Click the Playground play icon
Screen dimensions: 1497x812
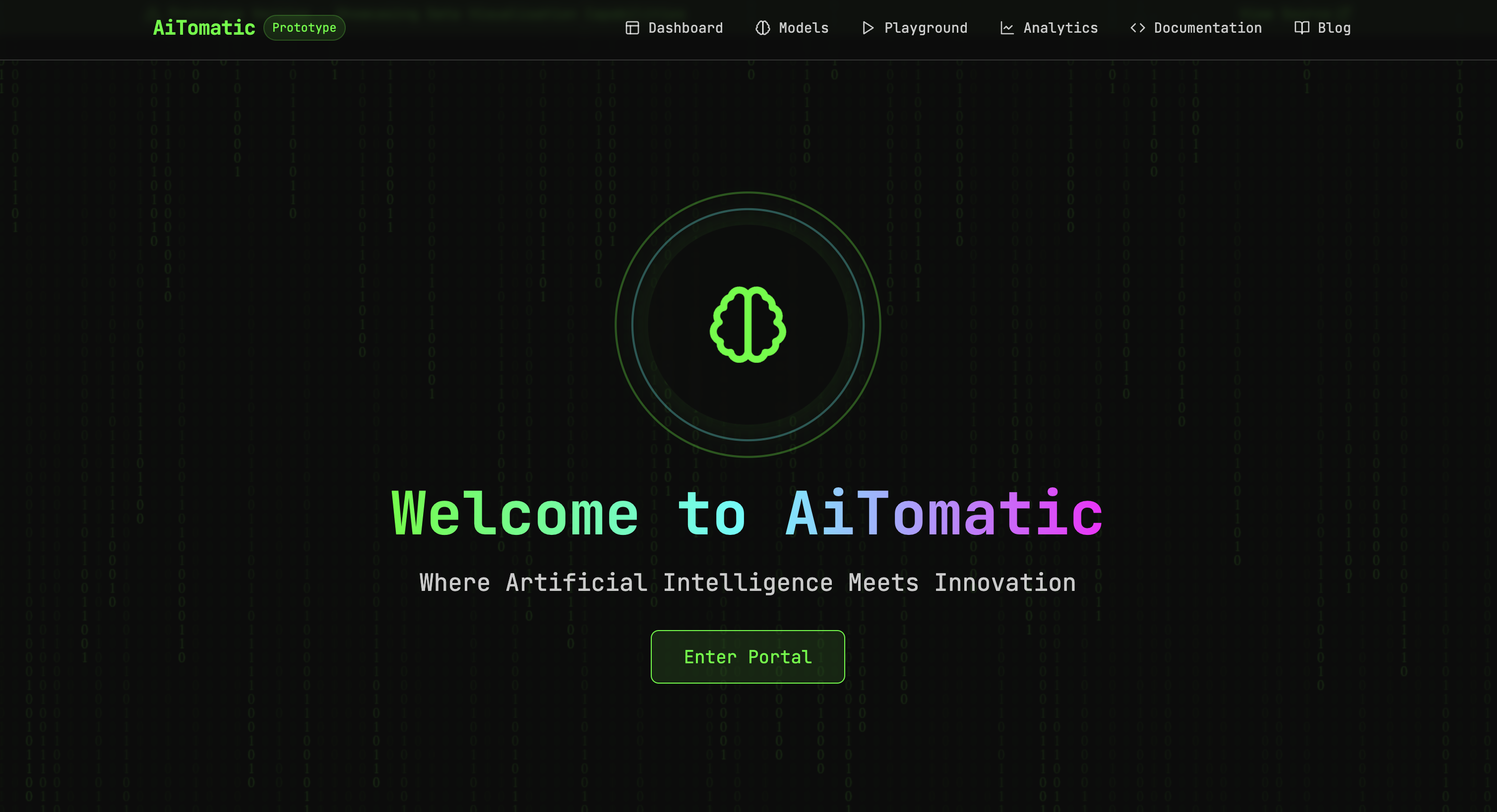click(x=868, y=28)
